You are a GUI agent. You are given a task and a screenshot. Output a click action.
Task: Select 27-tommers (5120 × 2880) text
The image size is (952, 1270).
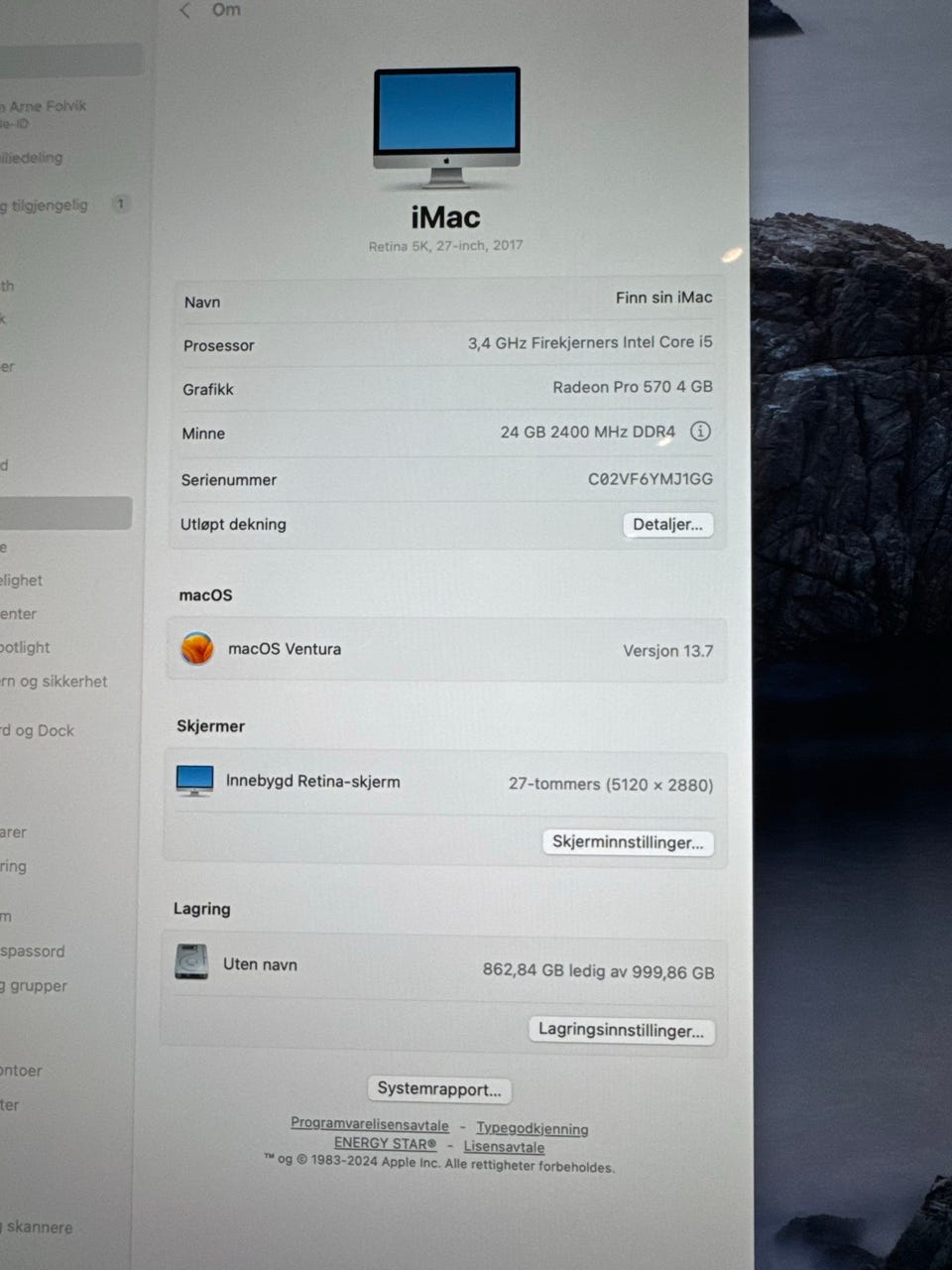[x=611, y=784]
